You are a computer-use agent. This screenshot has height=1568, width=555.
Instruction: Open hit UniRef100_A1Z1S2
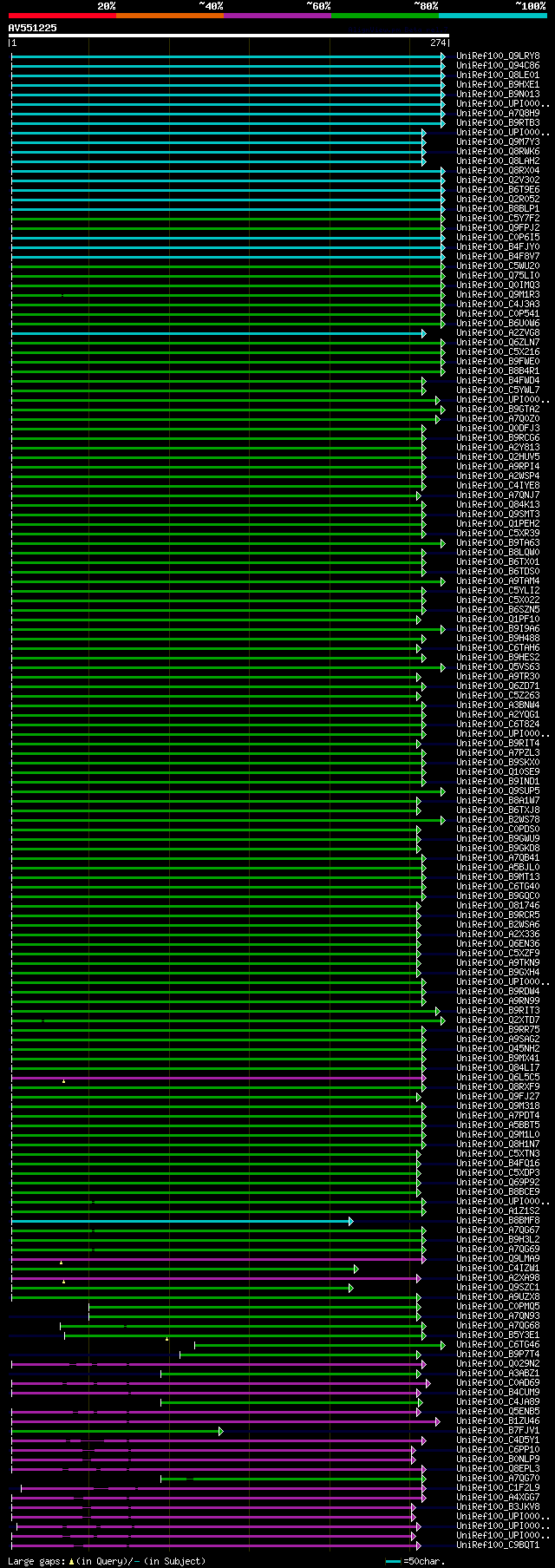click(498, 1210)
